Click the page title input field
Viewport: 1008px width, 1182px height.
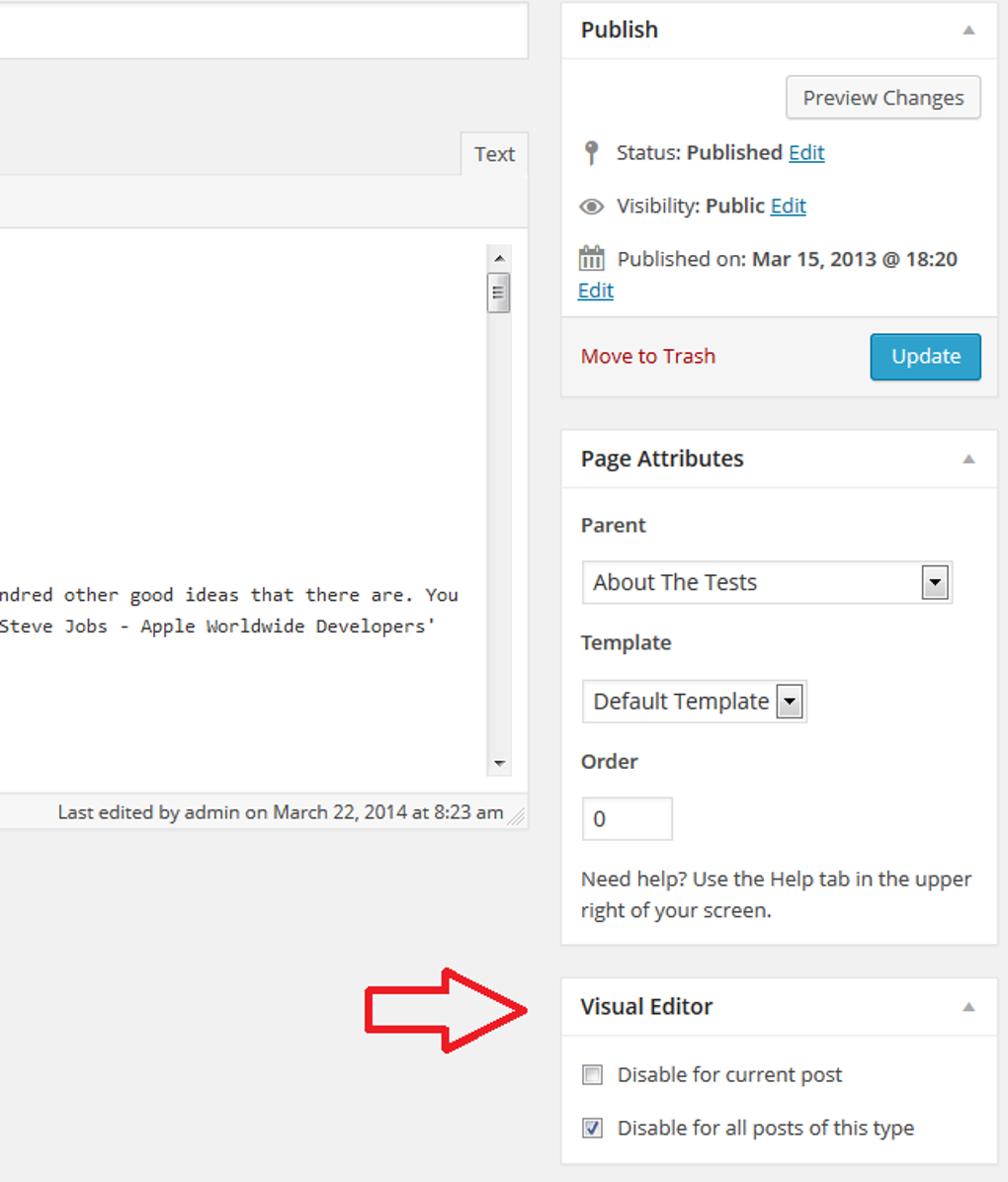click(x=263, y=31)
